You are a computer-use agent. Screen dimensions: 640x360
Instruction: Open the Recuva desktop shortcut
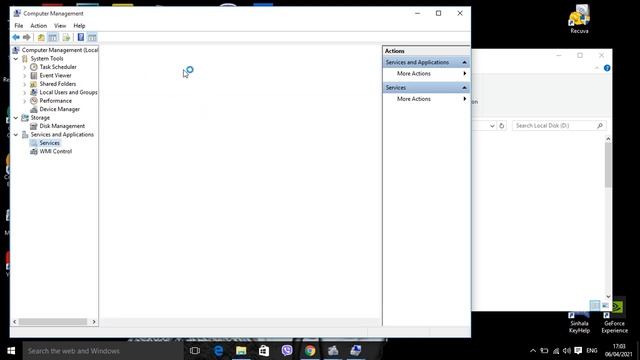(579, 20)
